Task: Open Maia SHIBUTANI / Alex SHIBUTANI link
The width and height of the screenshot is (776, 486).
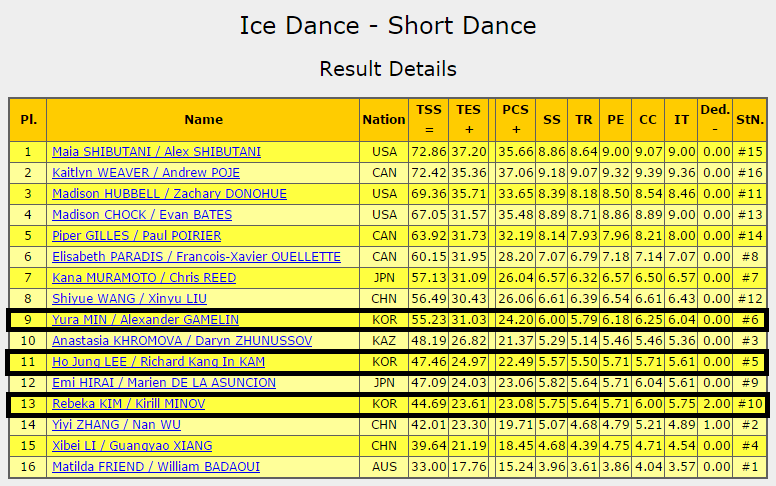Action: click(156, 151)
